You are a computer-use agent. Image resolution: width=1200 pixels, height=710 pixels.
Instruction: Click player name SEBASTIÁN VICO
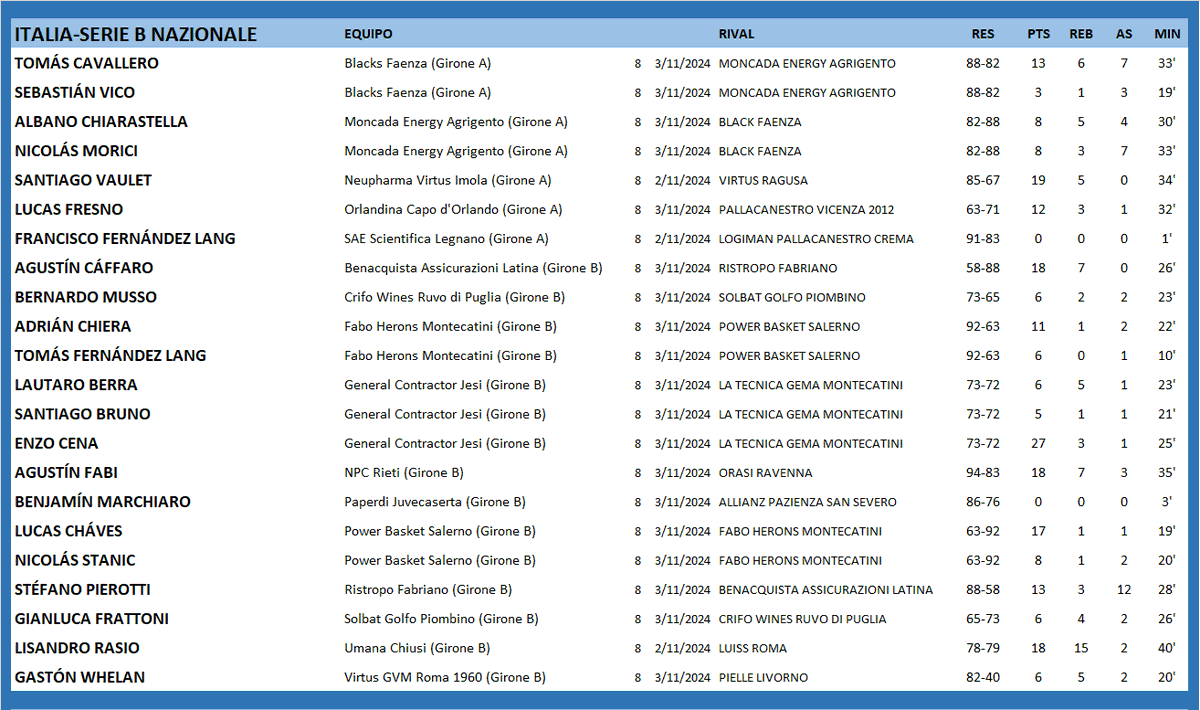(75, 92)
